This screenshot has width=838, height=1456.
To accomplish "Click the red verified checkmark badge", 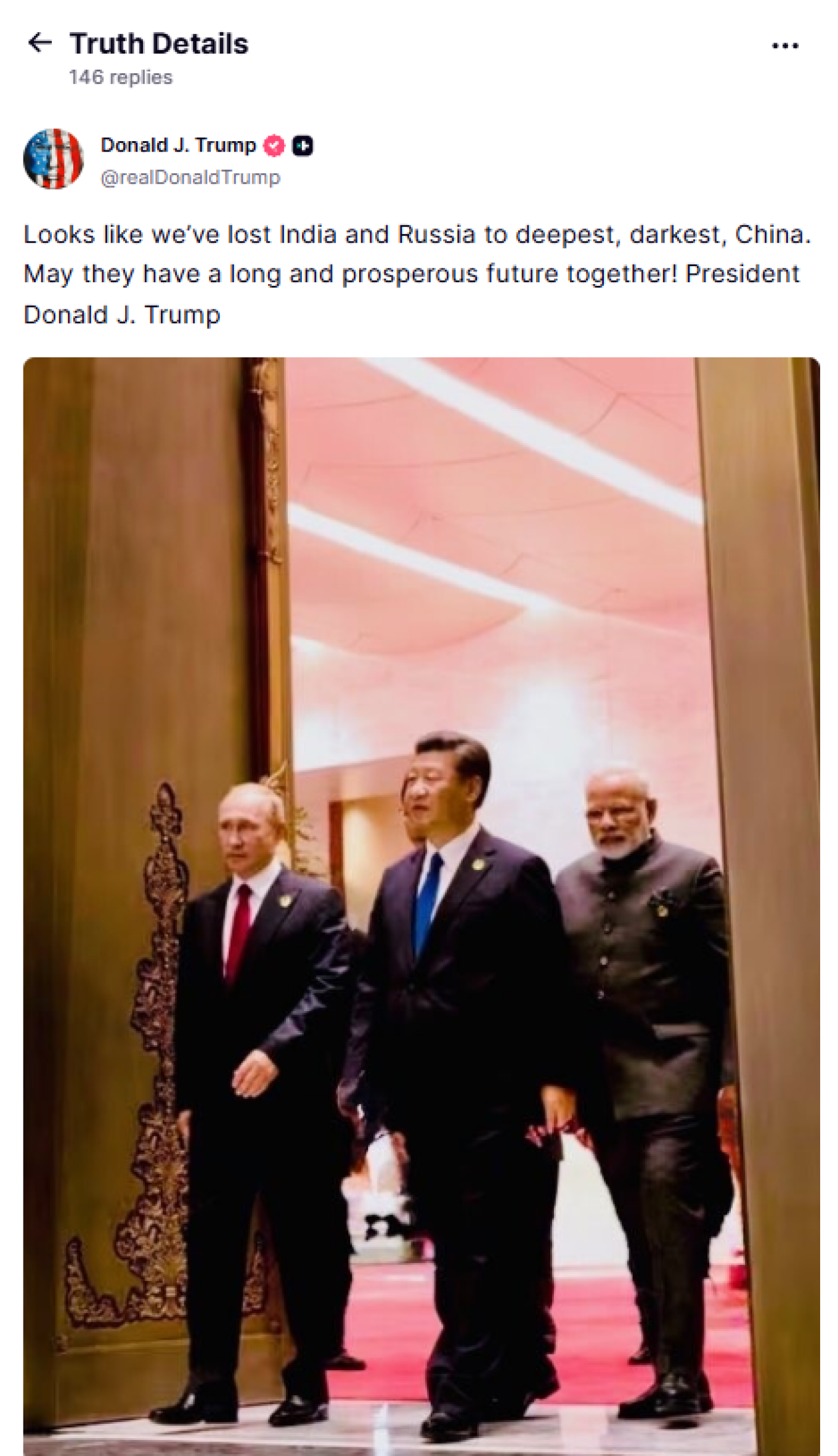I will (274, 145).
